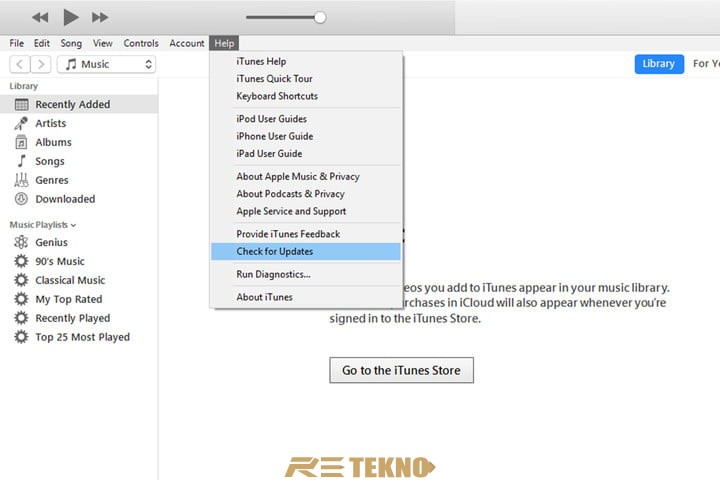Click the fast-forward next track button
The height and width of the screenshot is (480, 720).
pos(100,17)
